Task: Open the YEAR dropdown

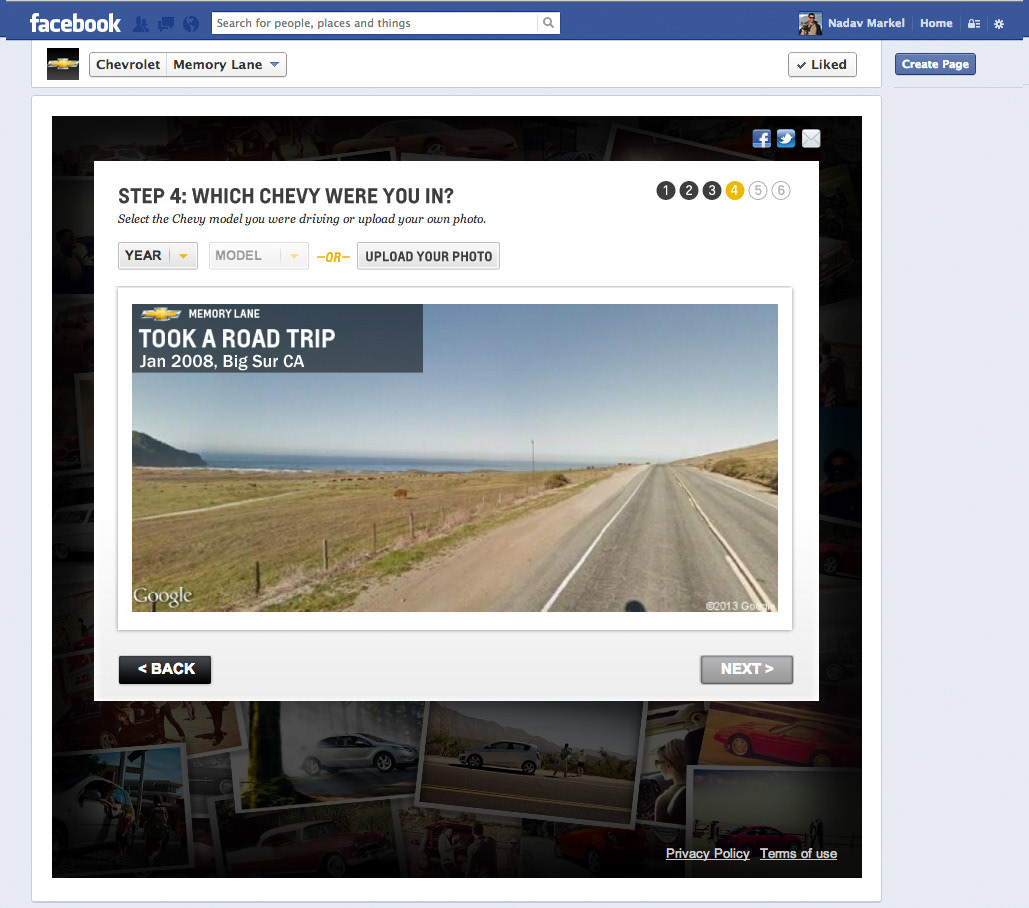Action: [158, 256]
